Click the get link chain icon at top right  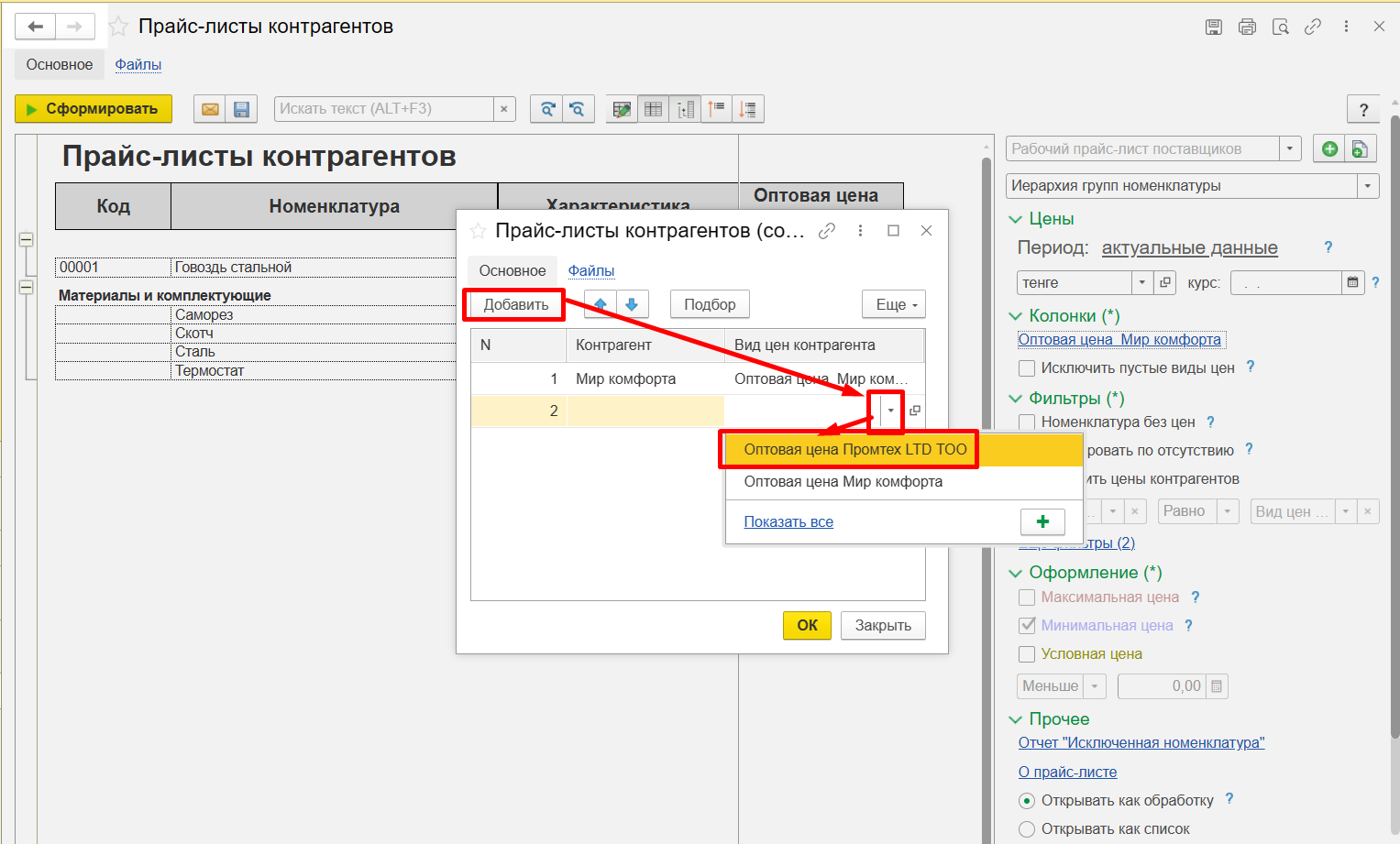pos(1313,27)
